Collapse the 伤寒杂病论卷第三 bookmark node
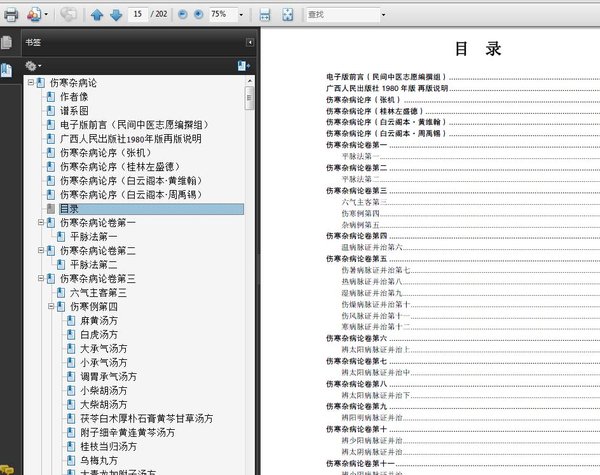Viewport: 600px width, 475px height. 41,278
